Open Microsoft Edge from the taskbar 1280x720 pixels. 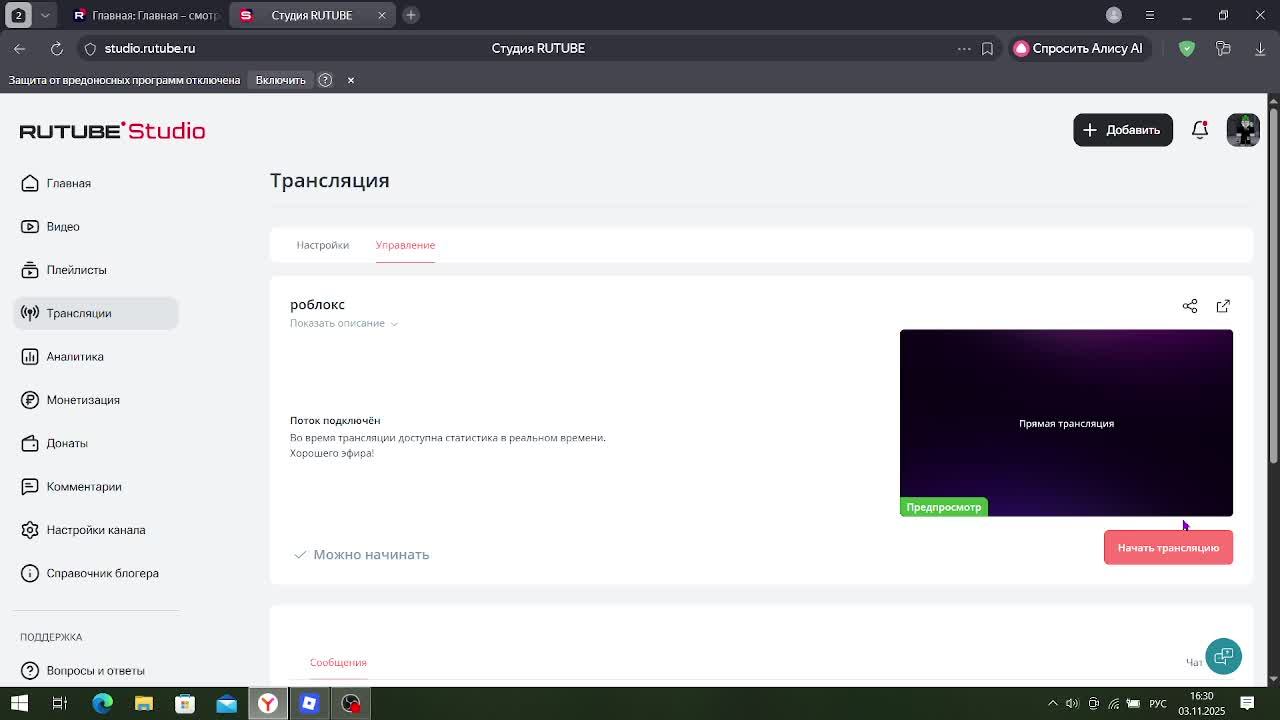[x=102, y=703]
